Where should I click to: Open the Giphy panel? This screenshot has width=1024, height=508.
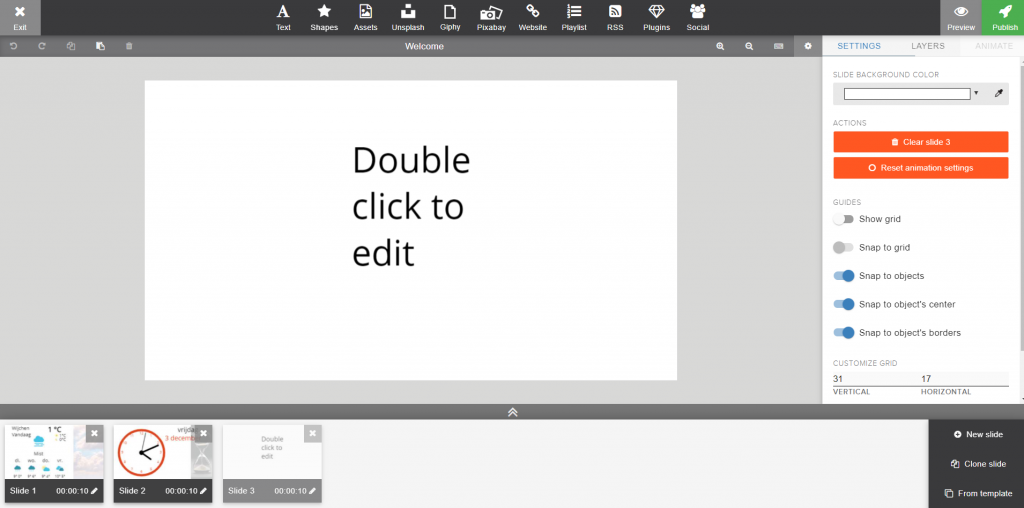click(x=450, y=17)
